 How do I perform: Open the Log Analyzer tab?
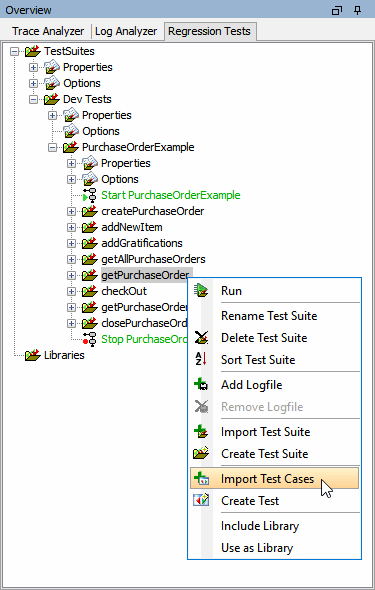pyautogui.click(x=126, y=31)
